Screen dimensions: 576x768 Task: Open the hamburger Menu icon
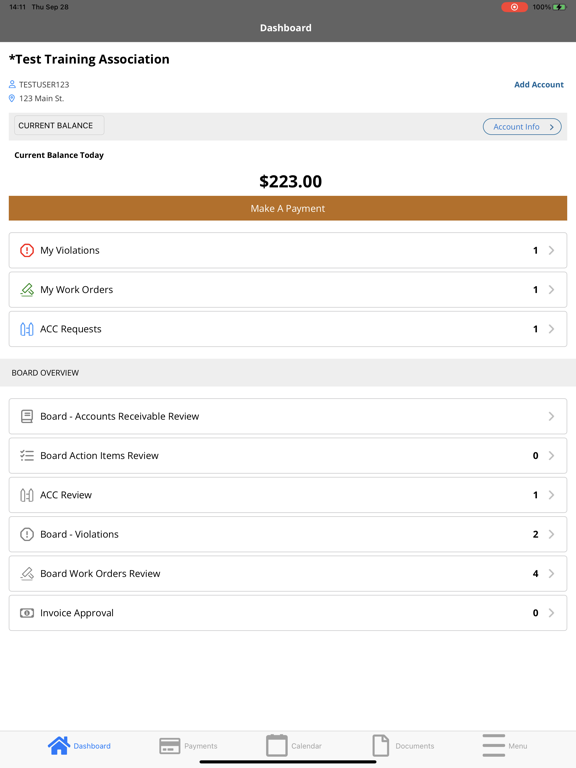pos(493,745)
